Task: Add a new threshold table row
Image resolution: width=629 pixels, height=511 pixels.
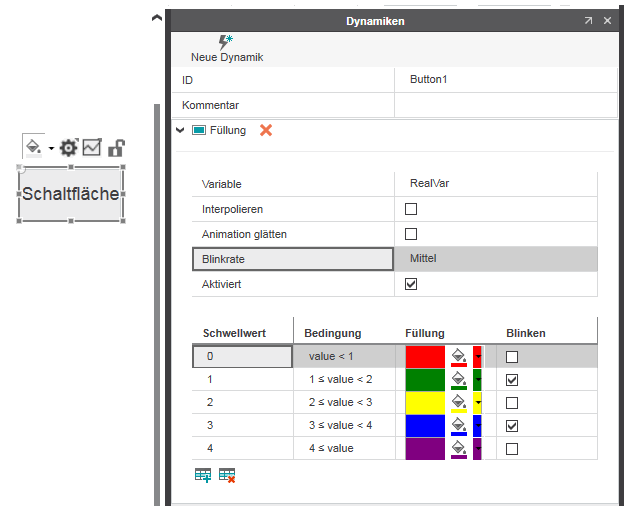Action: [203, 476]
